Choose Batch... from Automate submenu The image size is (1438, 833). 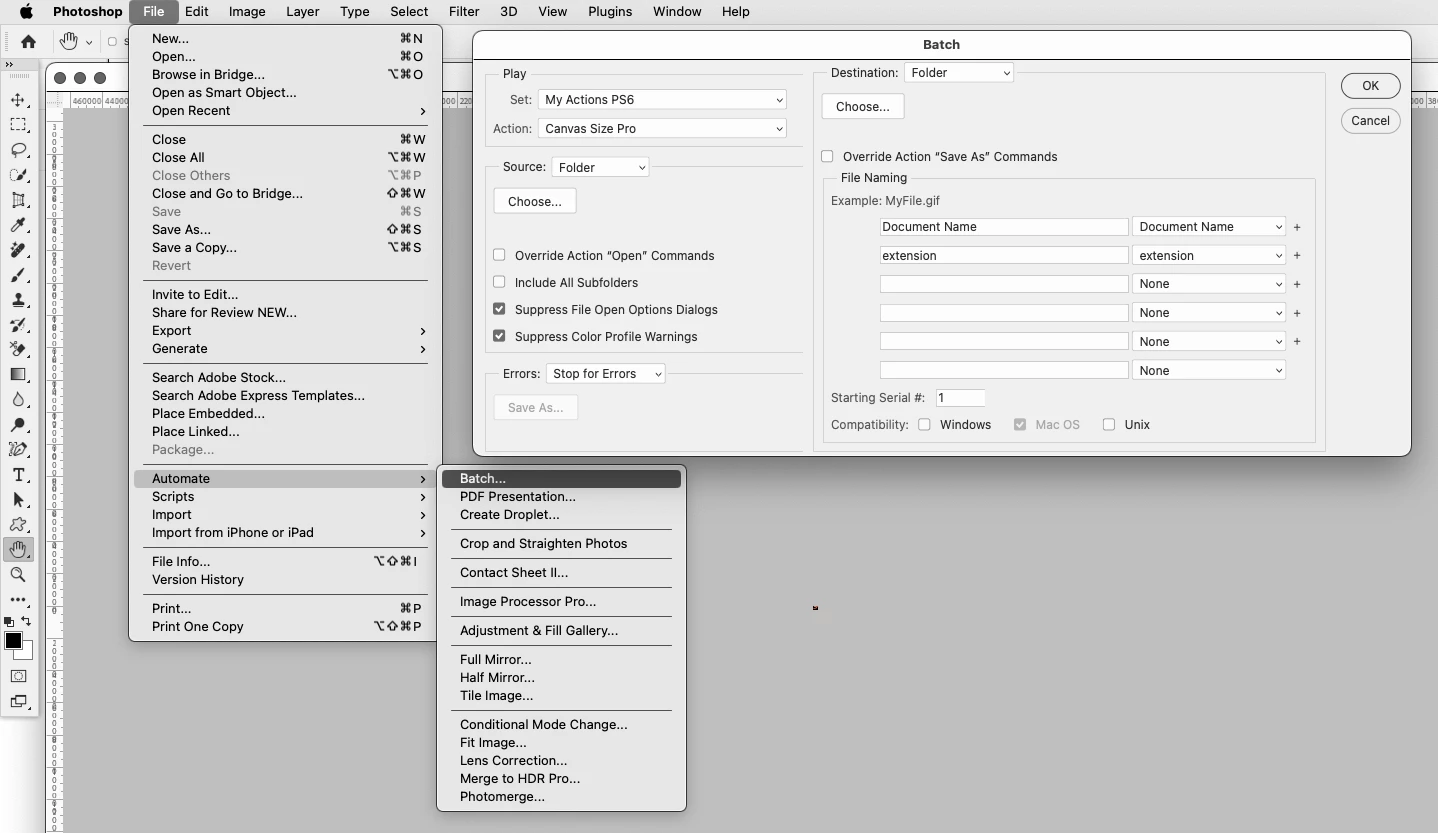coord(561,478)
